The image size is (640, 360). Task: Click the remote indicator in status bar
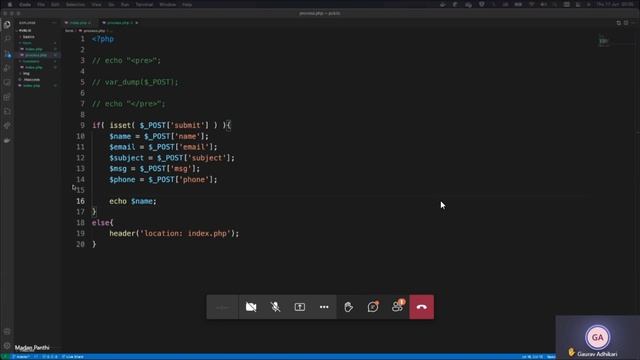point(5,357)
